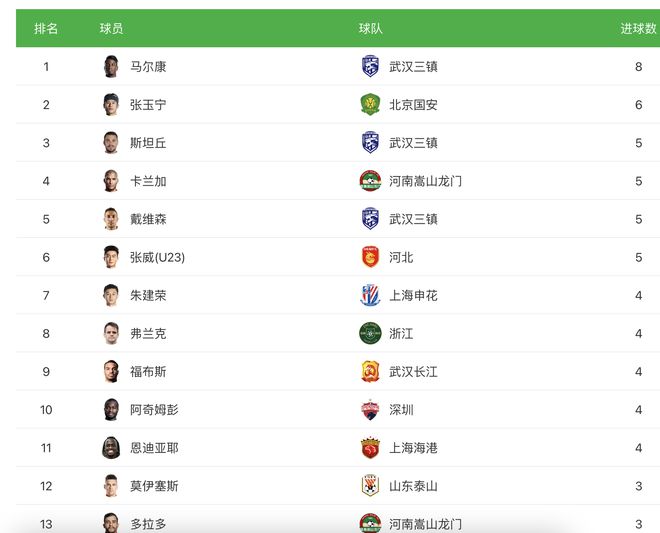Click the Zhejiang green circular badge
Screen dimensions: 660x533
[x=370, y=333]
